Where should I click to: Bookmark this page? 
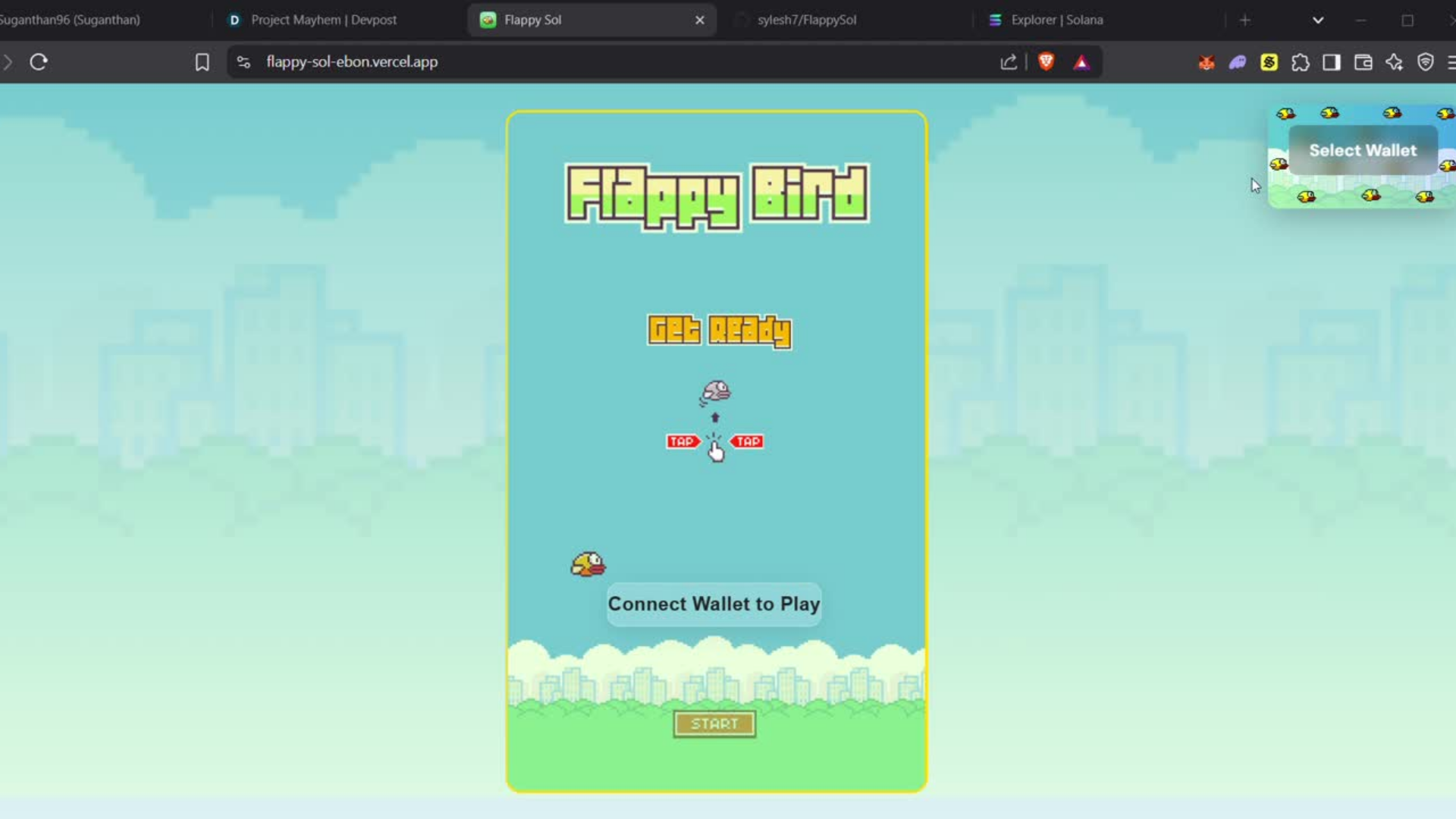202,62
